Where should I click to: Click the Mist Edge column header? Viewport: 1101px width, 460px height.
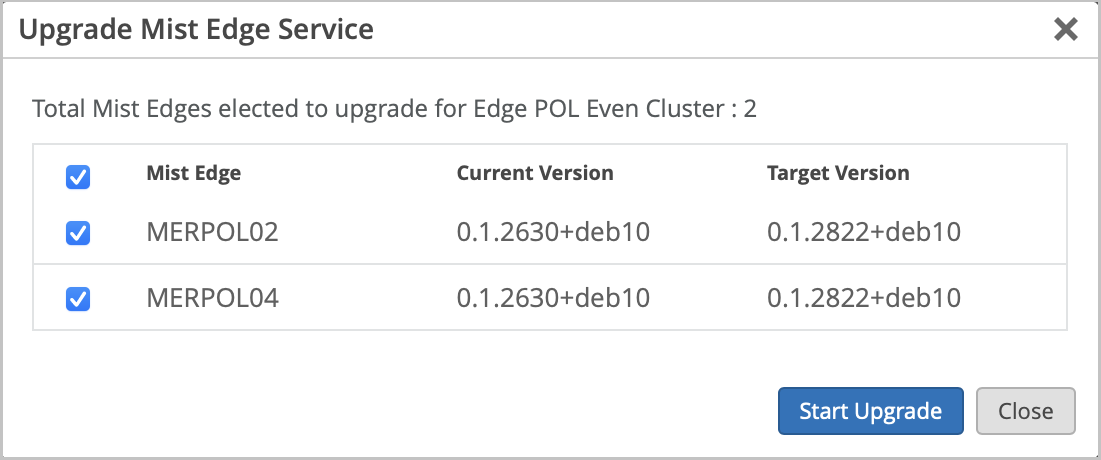[x=194, y=173]
